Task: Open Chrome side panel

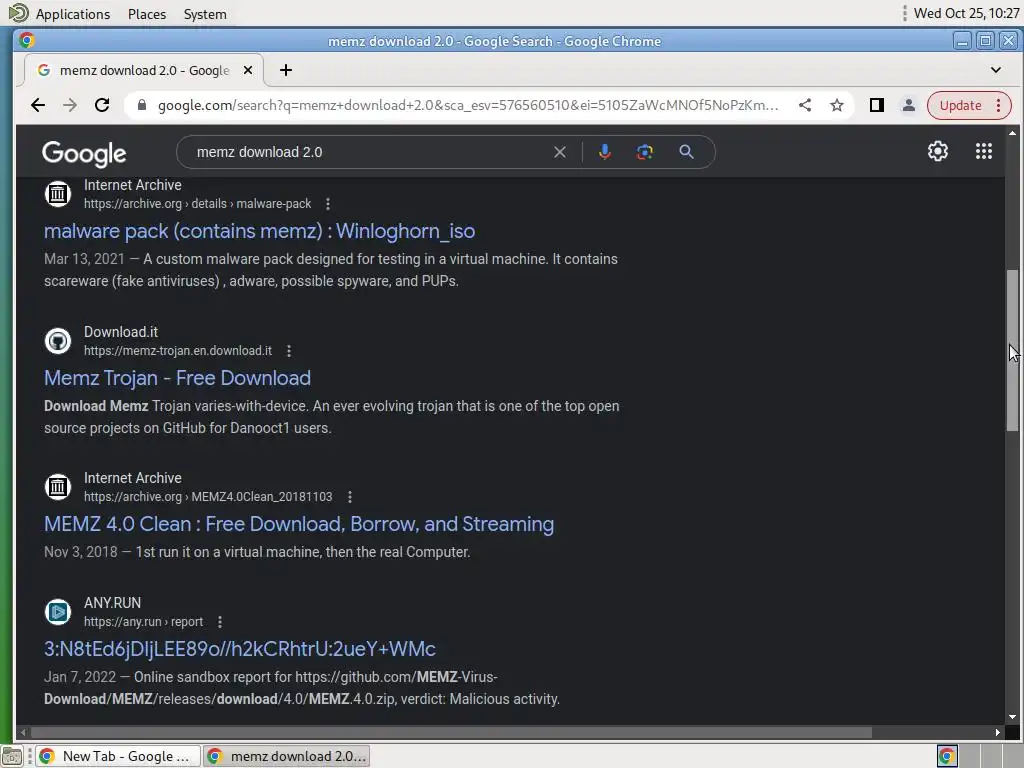Action: (x=876, y=105)
